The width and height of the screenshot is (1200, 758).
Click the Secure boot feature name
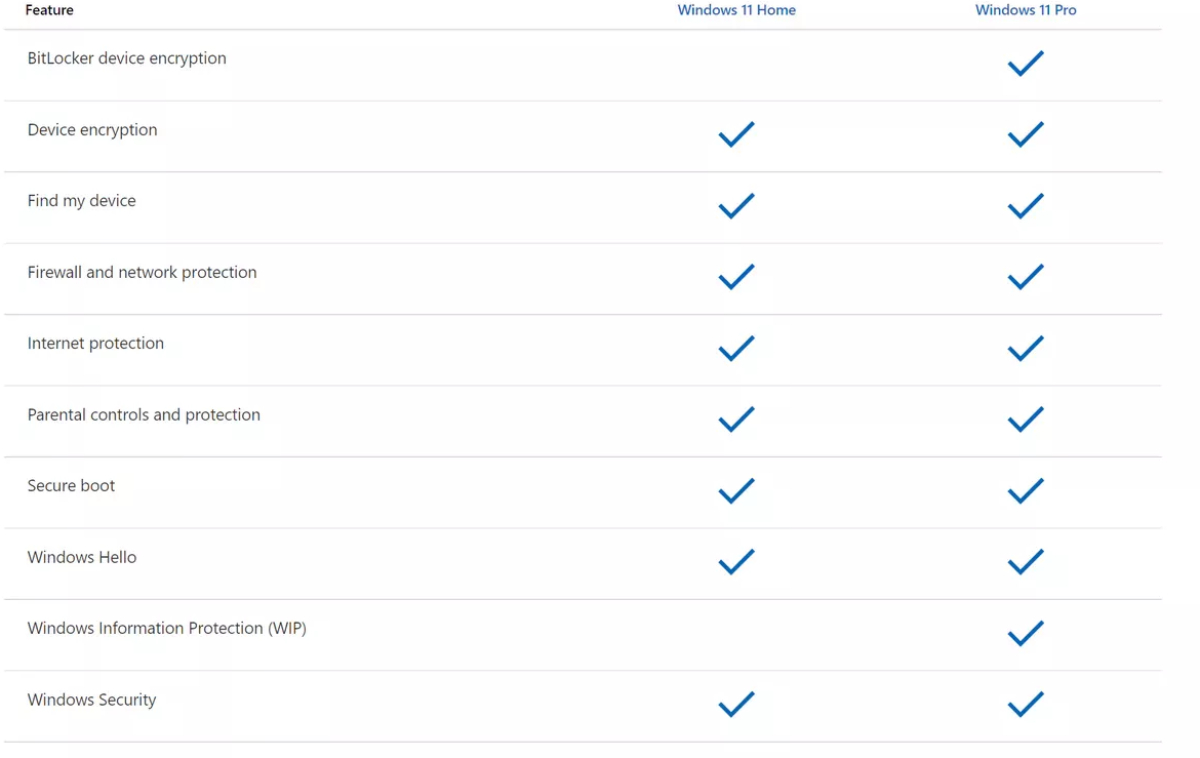[x=71, y=486]
